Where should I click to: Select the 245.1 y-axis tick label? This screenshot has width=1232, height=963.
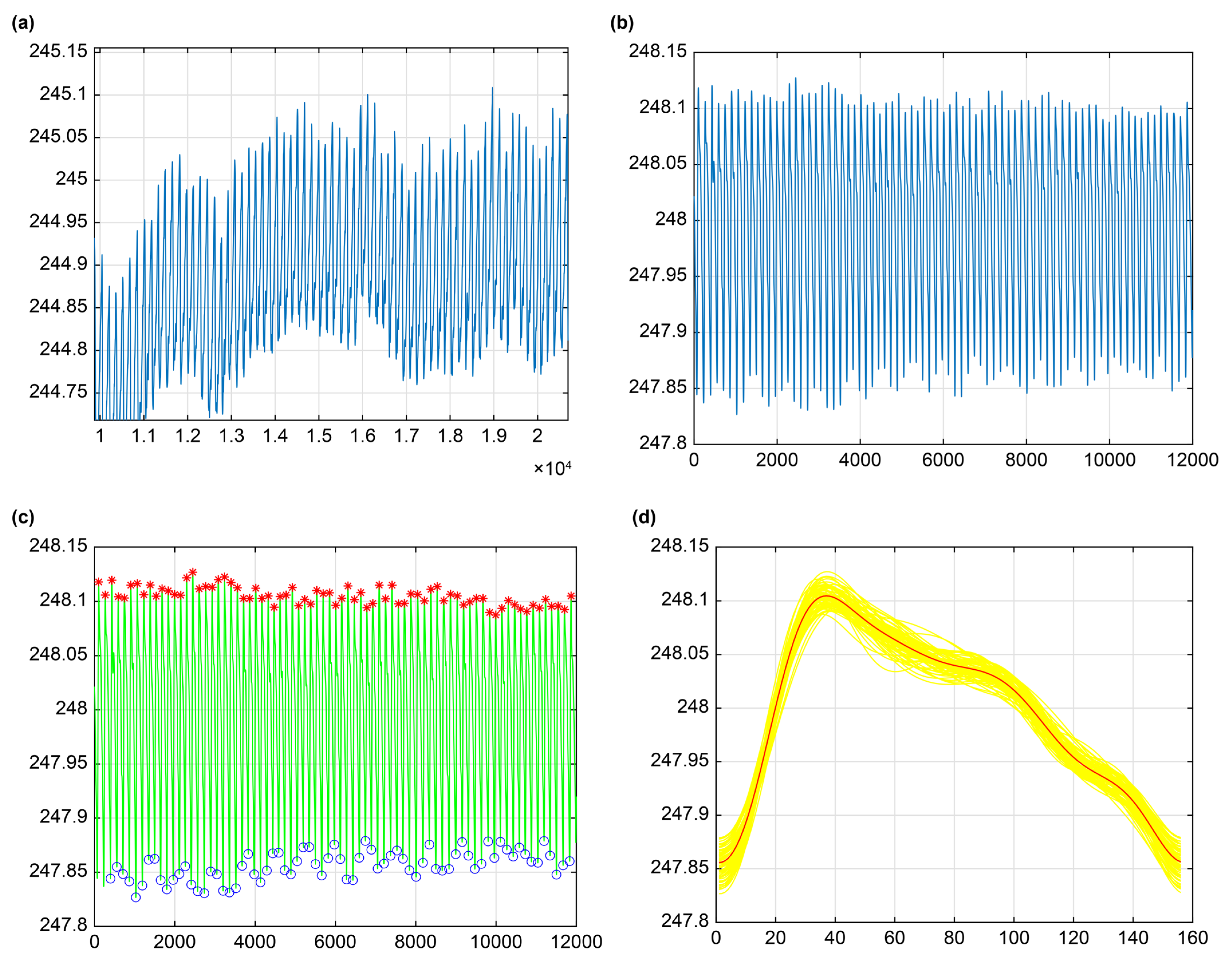(64, 94)
